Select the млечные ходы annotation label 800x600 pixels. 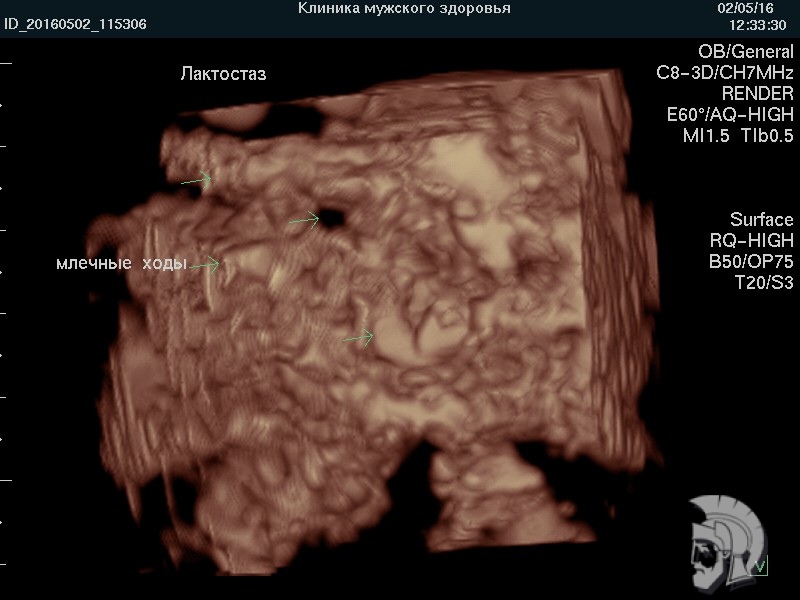pos(121,263)
